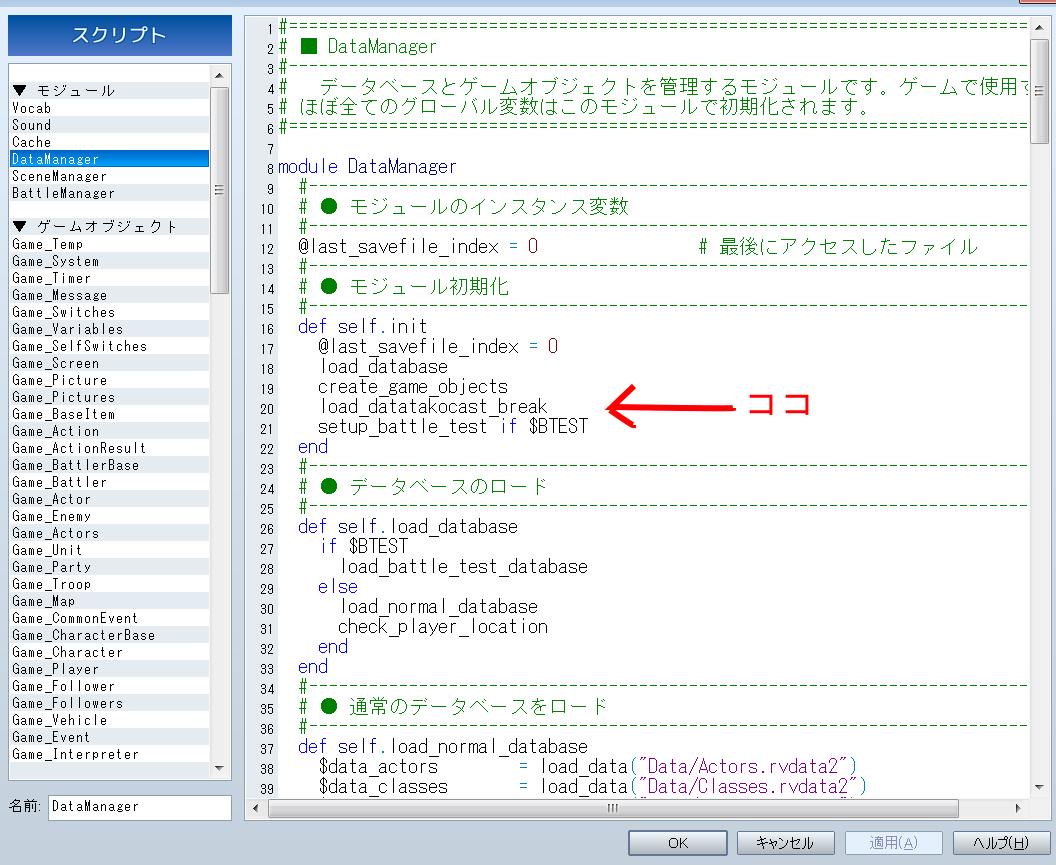Select the ▼ ゲームオブジェクト section header
The image size is (1056, 865).
click(x=110, y=226)
